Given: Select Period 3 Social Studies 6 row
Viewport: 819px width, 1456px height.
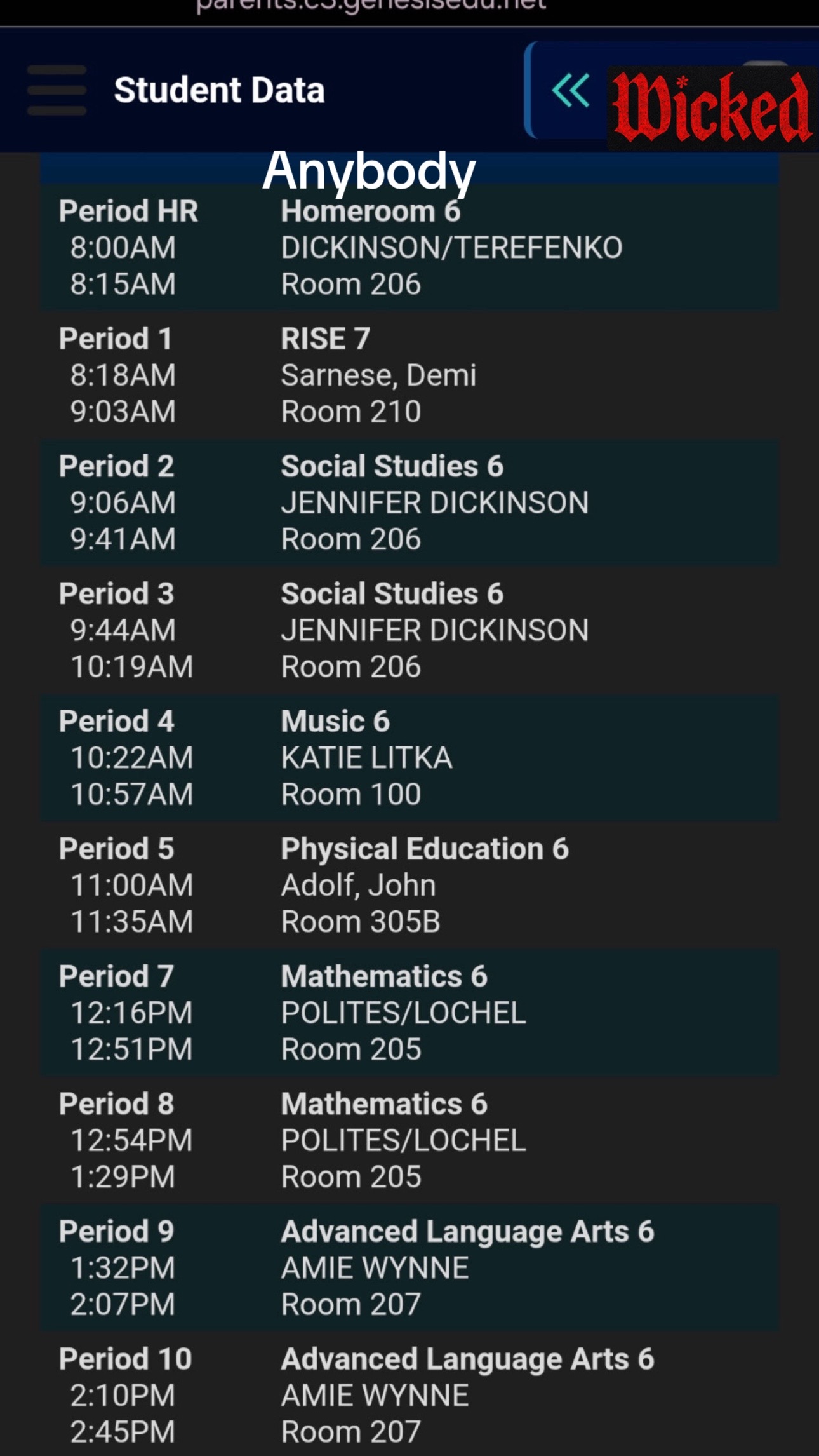Looking at the screenshot, I should (x=409, y=630).
